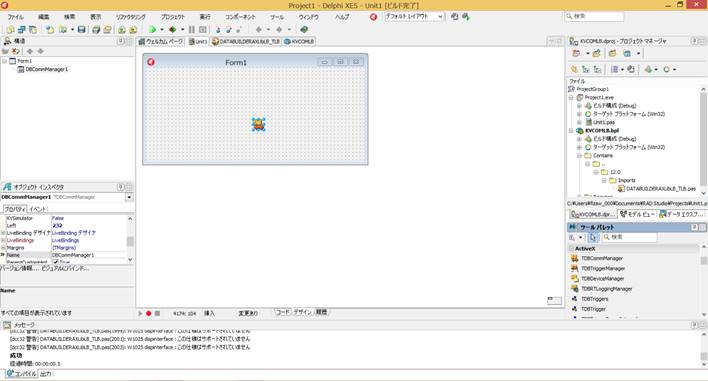The image size is (708, 381).
Task: Collapse the Contains folder in project tree
Action: tap(579, 155)
